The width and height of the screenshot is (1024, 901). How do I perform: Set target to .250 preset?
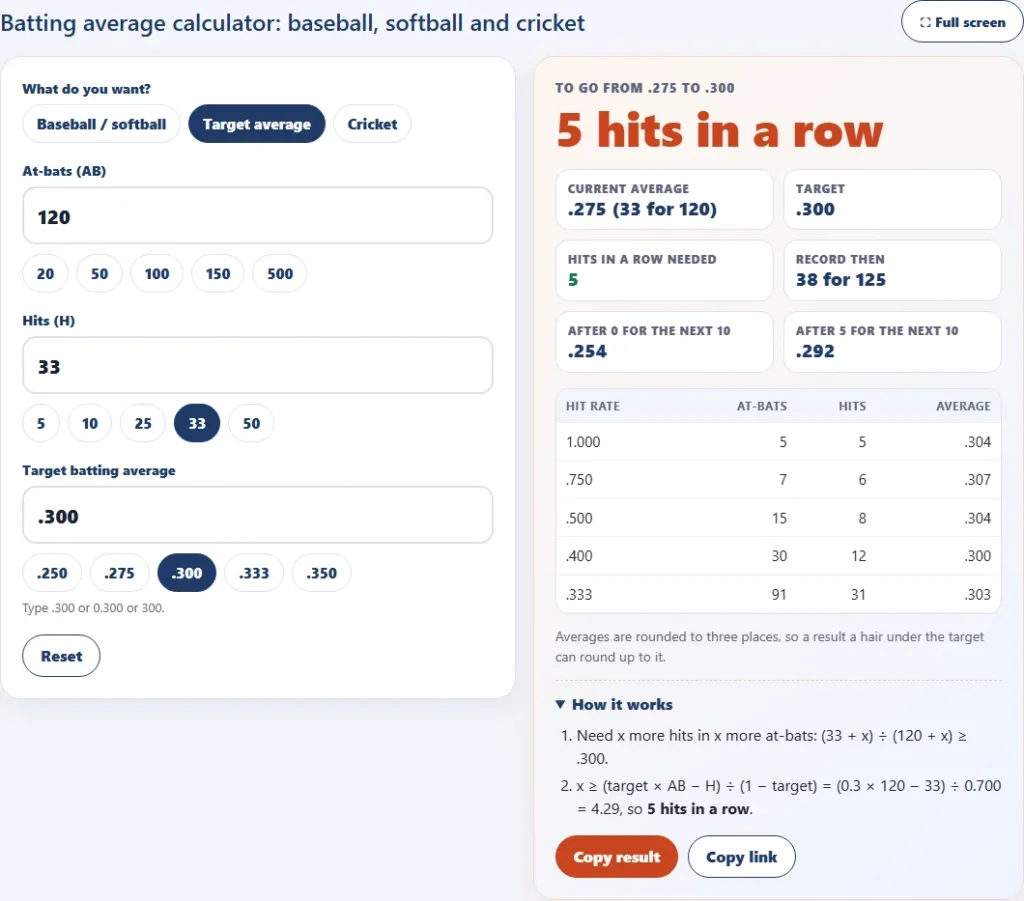tap(52, 573)
